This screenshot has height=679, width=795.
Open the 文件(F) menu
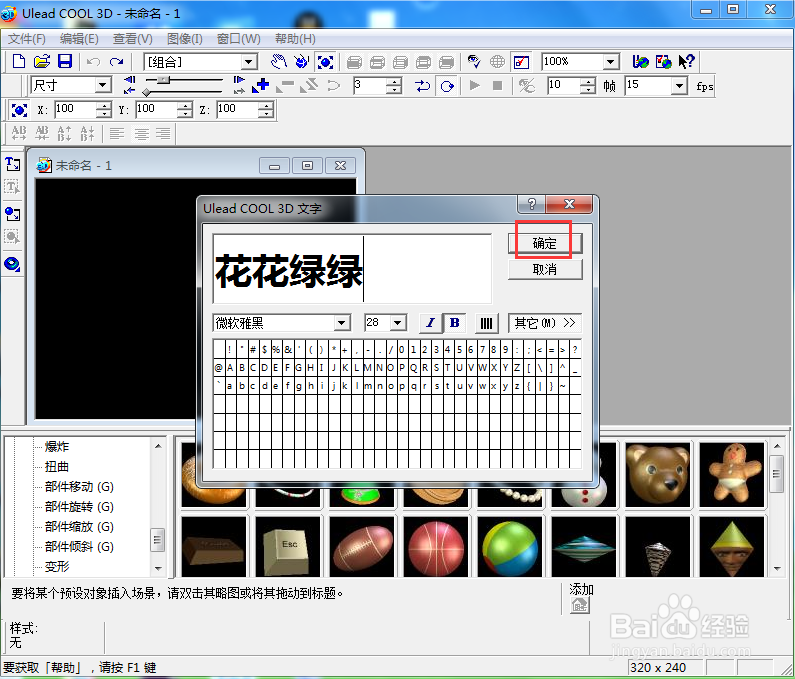tap(27, 39)
